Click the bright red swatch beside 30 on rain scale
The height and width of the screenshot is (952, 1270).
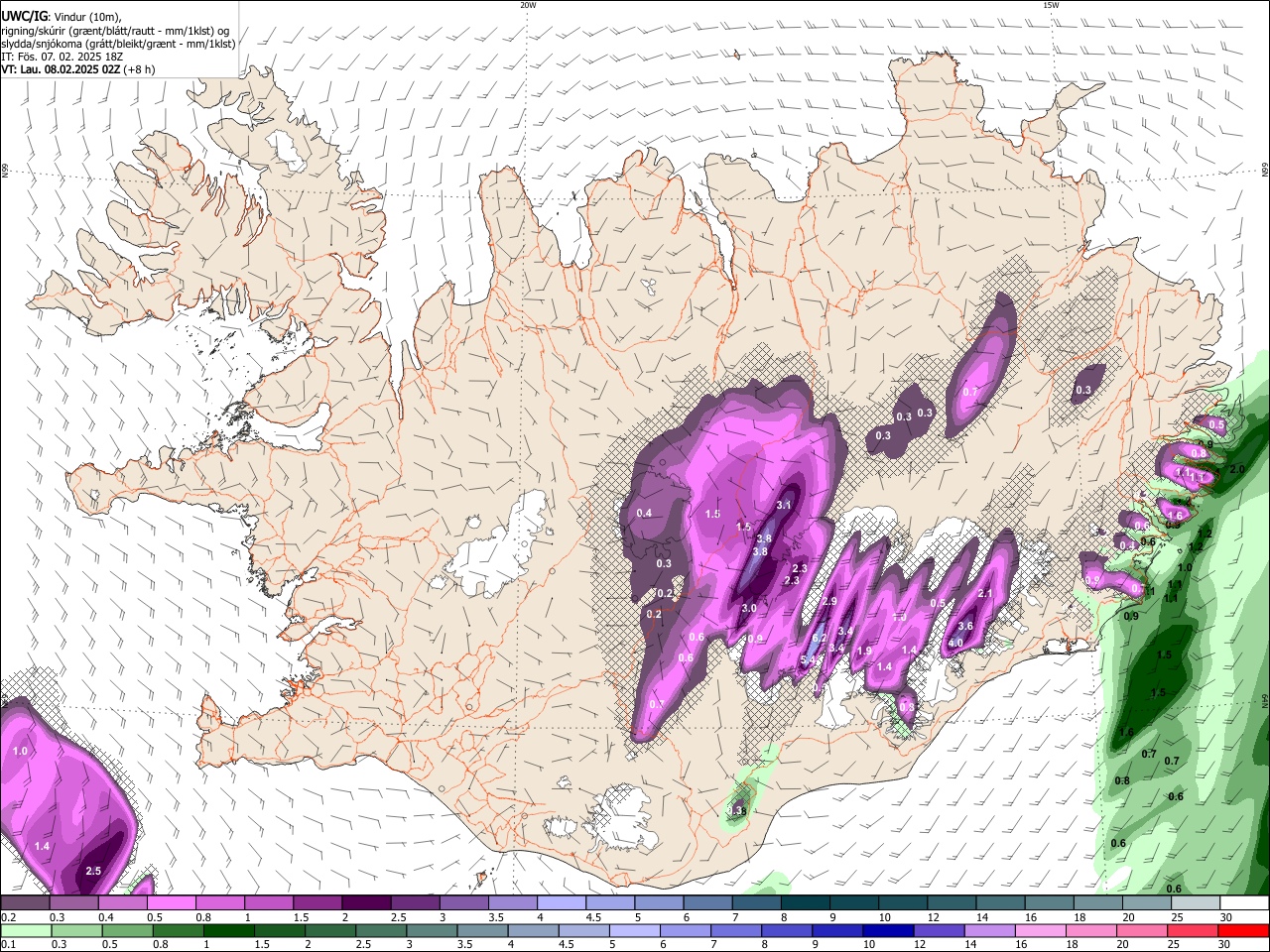1242,930
